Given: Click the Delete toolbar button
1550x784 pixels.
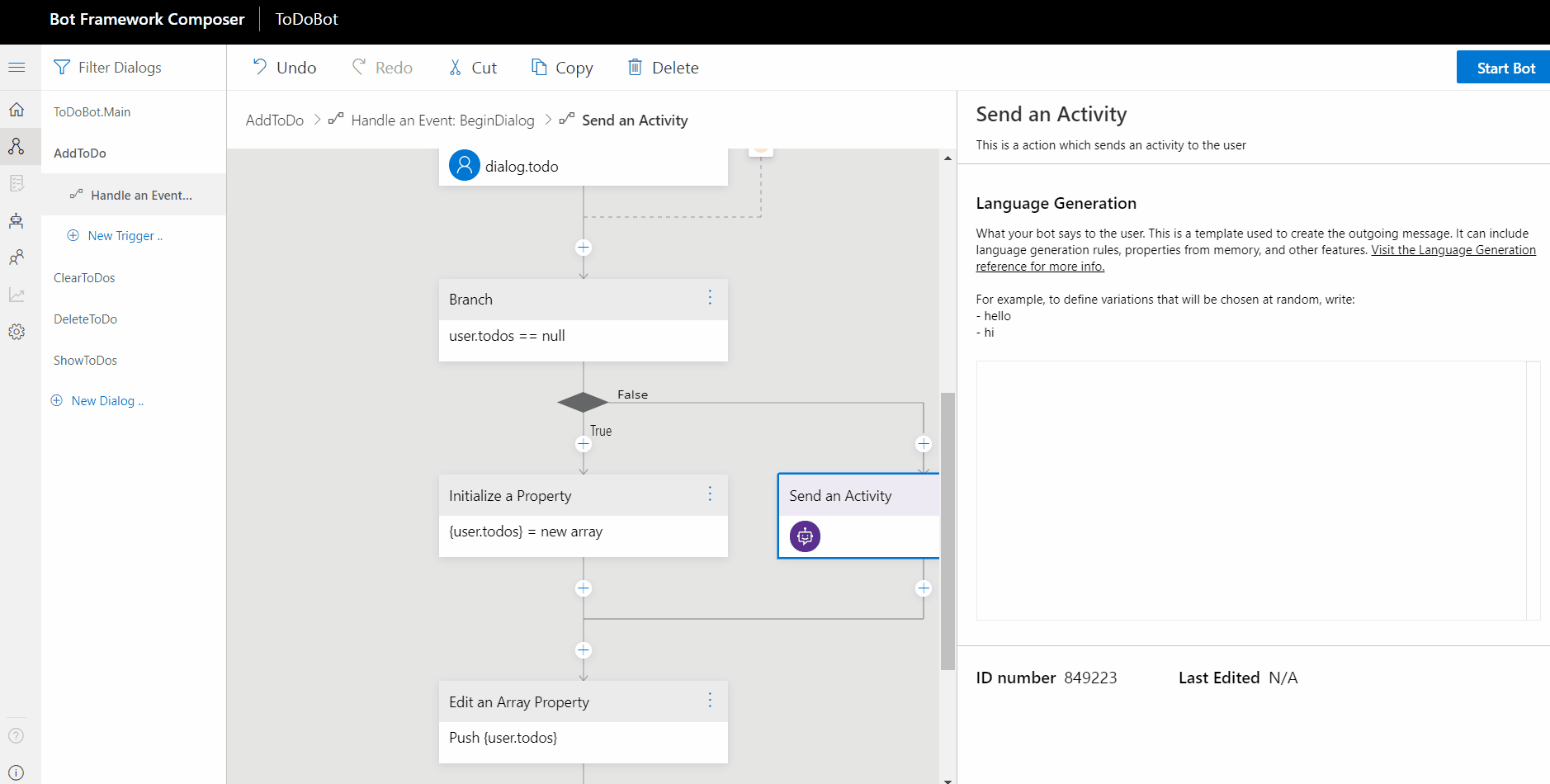Looking at the screenshot, I should tap(663, 68).
